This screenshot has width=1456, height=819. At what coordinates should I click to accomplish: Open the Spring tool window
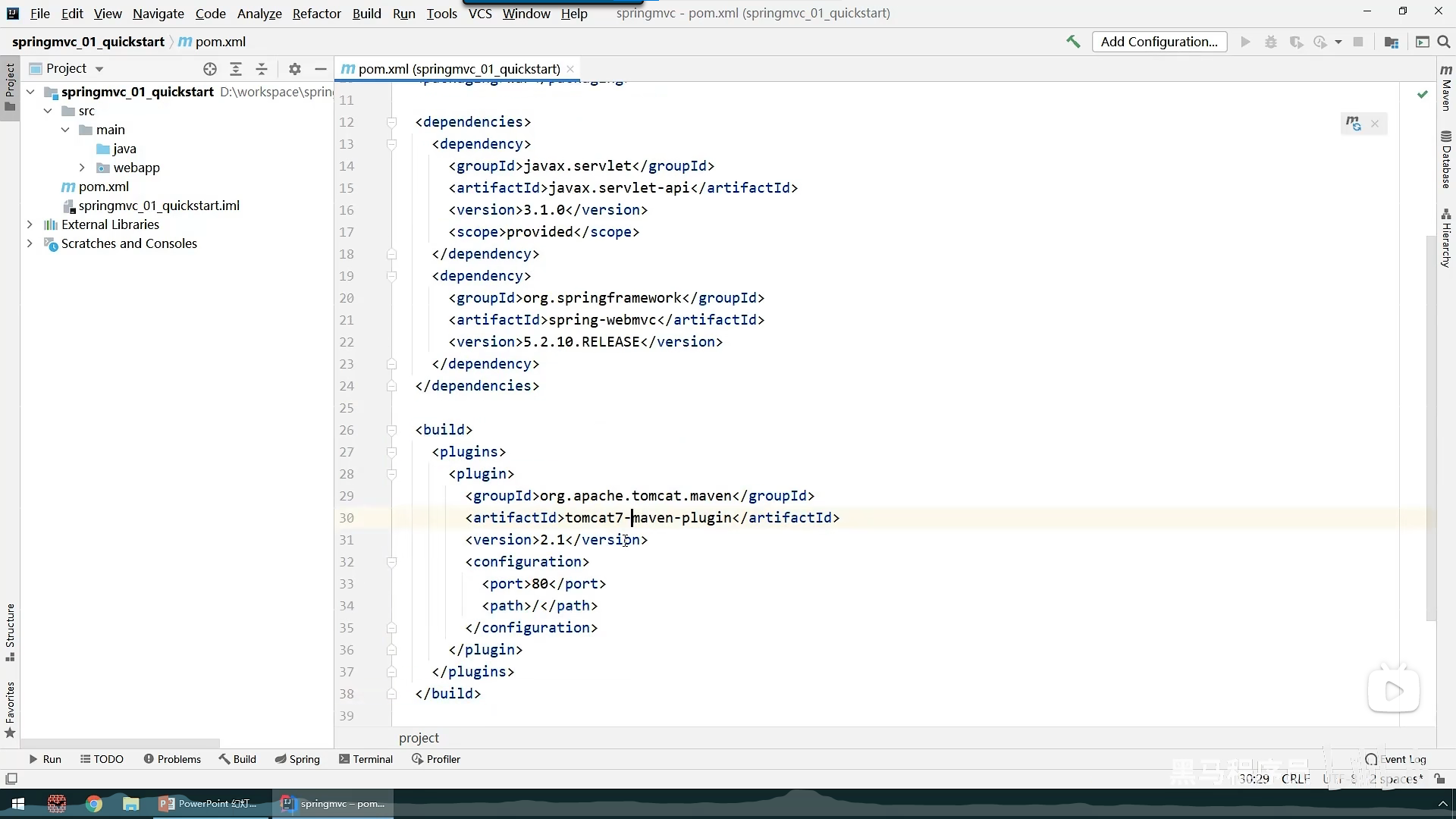pos(297,759)
